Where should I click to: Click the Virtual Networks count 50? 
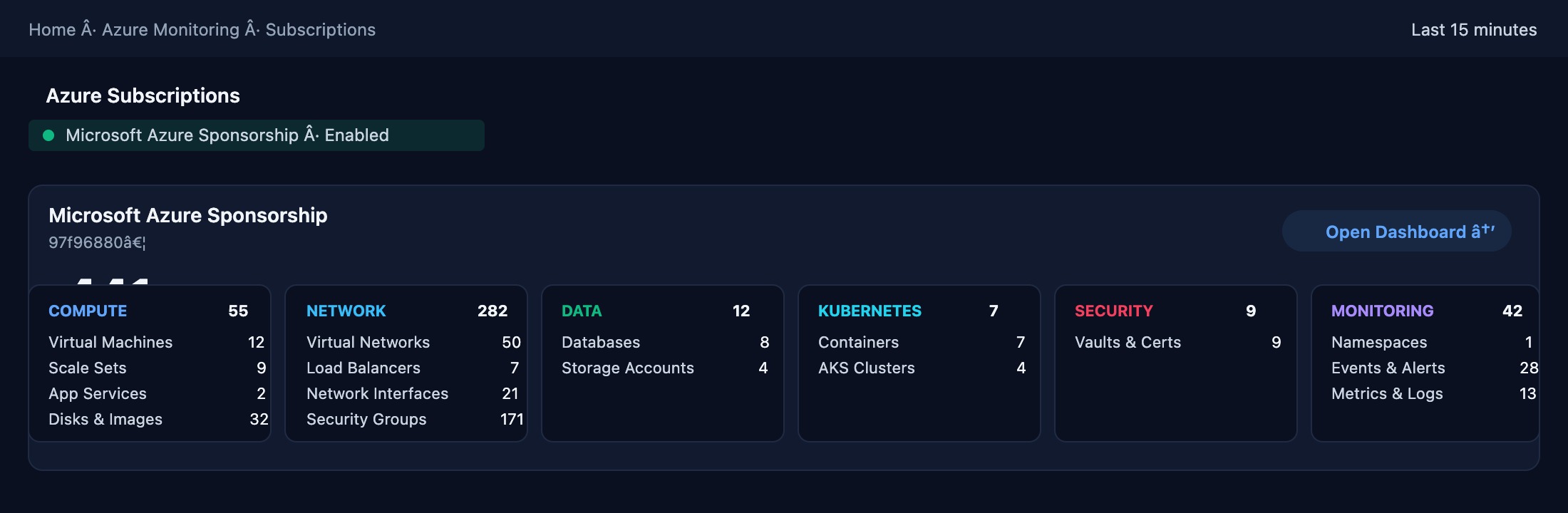pyautogui.click(x=511, y=342)
